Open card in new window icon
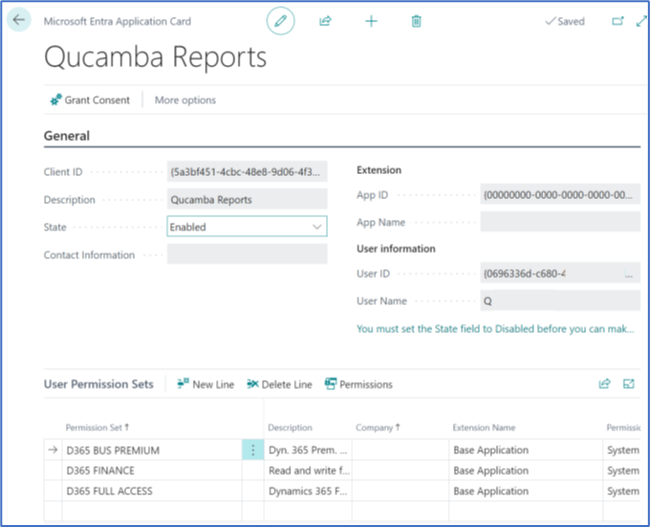The width and height of the screenshot is (650, 527). coord(618,21)
